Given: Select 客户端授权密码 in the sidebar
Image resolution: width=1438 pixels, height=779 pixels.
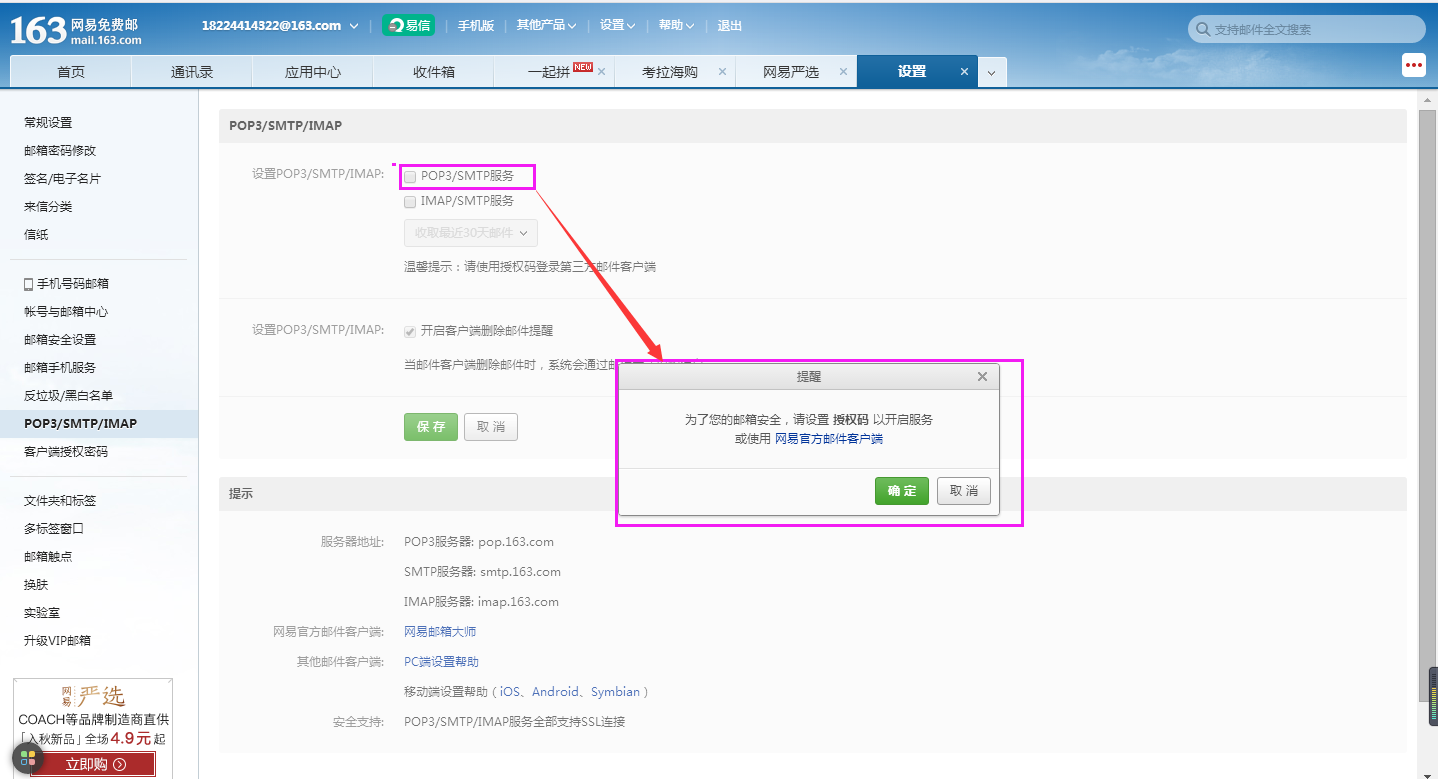Looking at the screenshot, I should click(x=66, y=452).
